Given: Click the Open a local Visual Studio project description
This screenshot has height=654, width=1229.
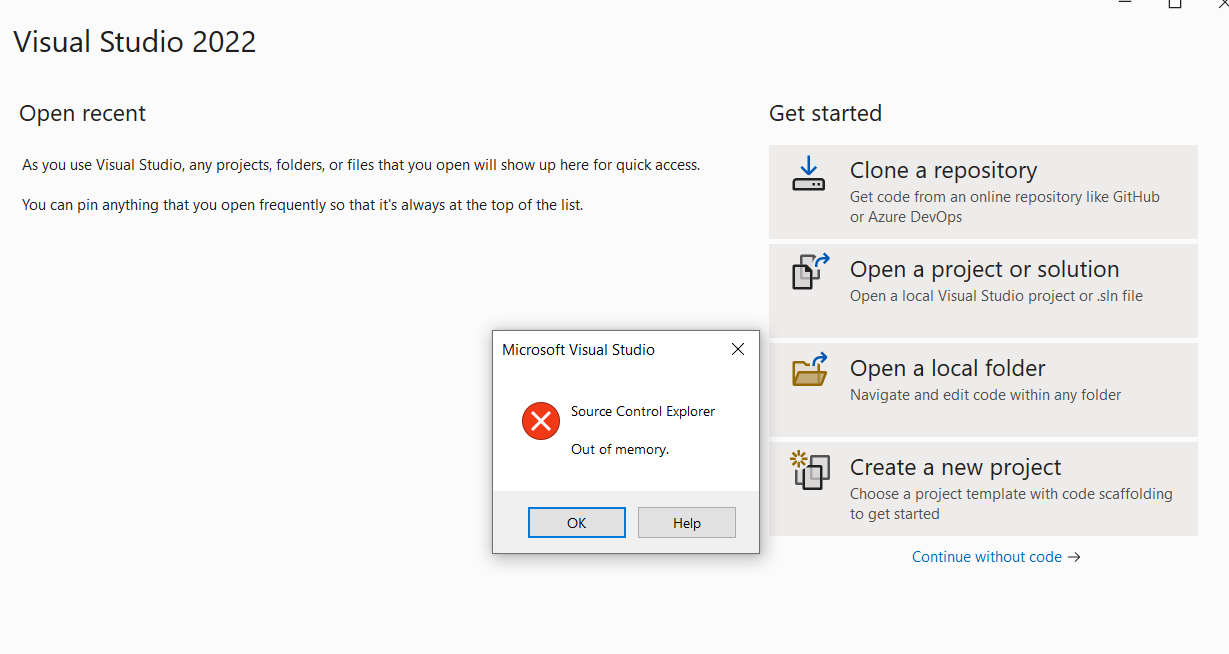Looking at the screenshot, I should 996,296.
